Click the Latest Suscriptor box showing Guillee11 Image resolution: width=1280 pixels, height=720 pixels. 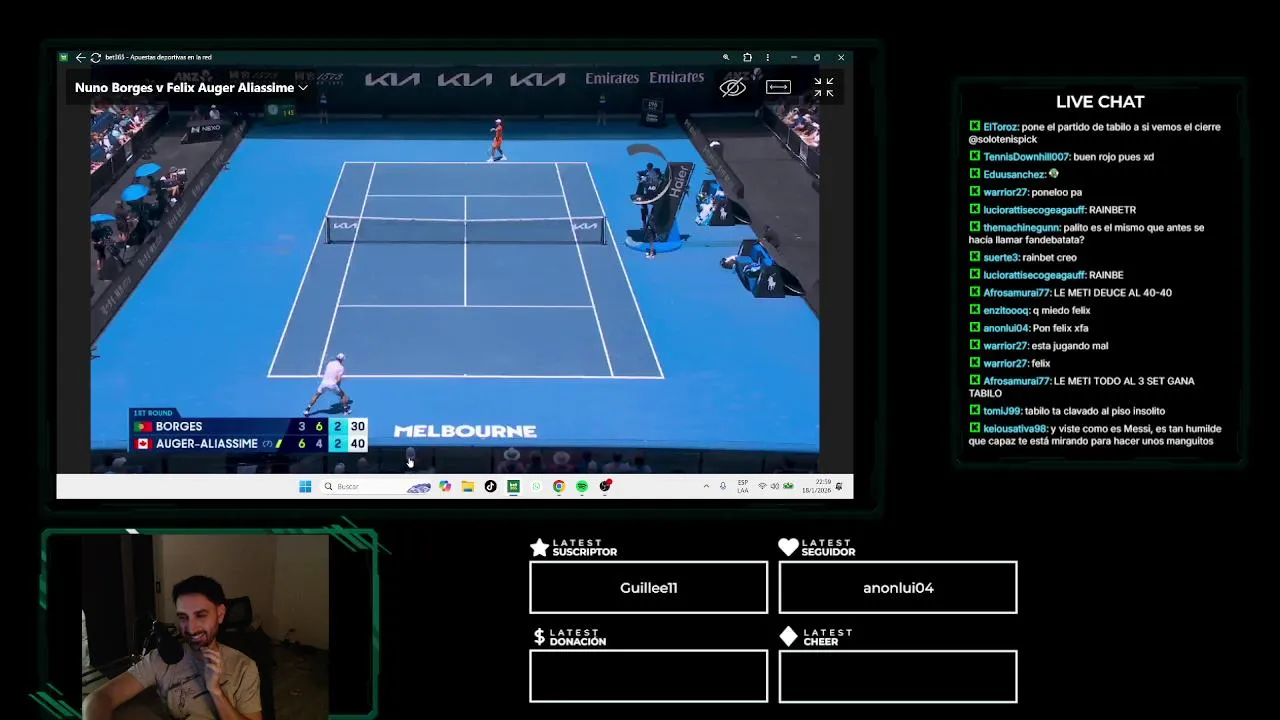(x=648, y=587)
